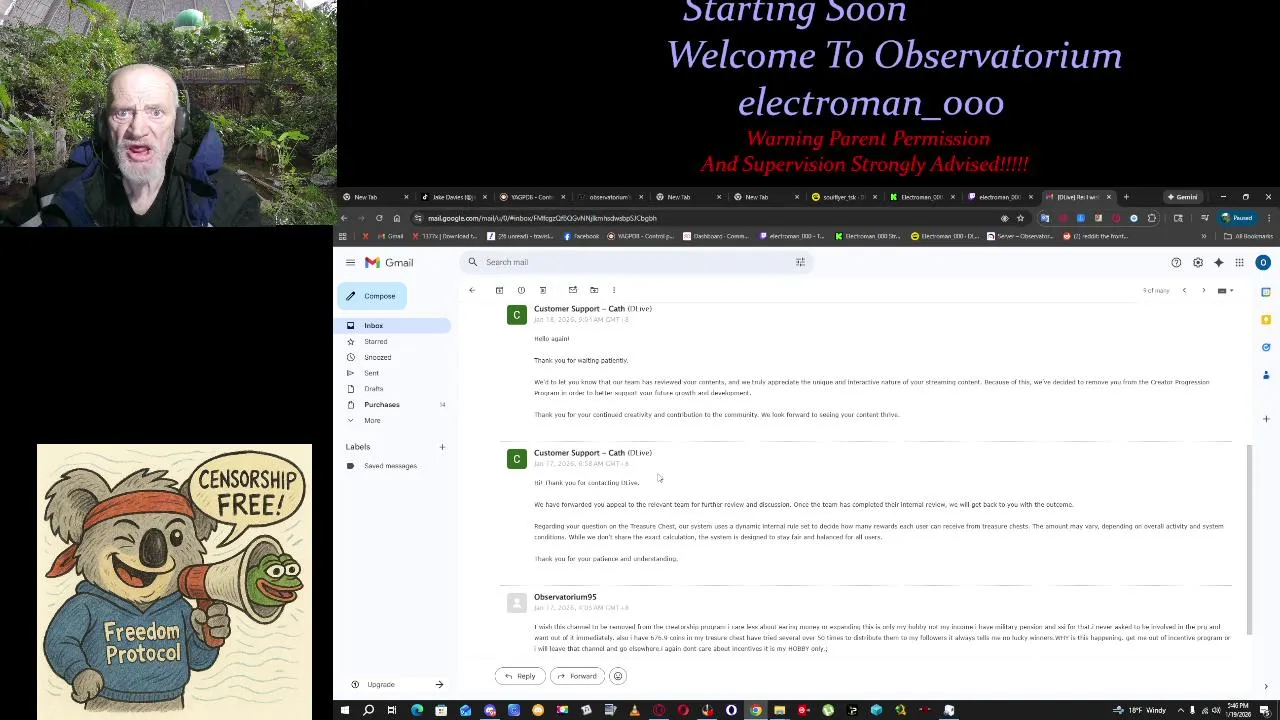Open the Windows Start menu
The width and height of the screenshot is (1280, 720).
coord(344,710)
